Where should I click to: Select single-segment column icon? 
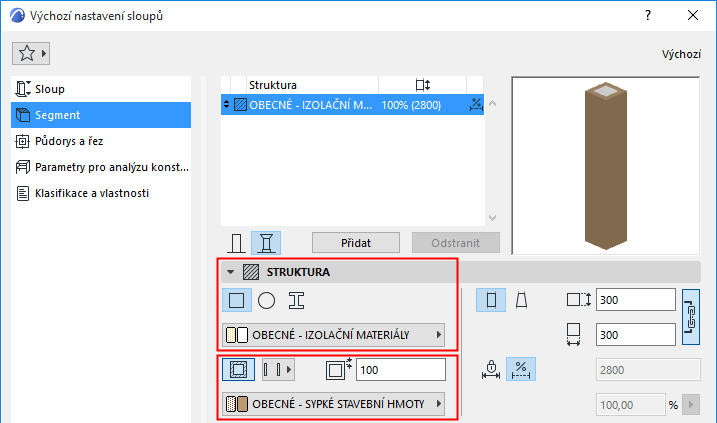[236, 243]
